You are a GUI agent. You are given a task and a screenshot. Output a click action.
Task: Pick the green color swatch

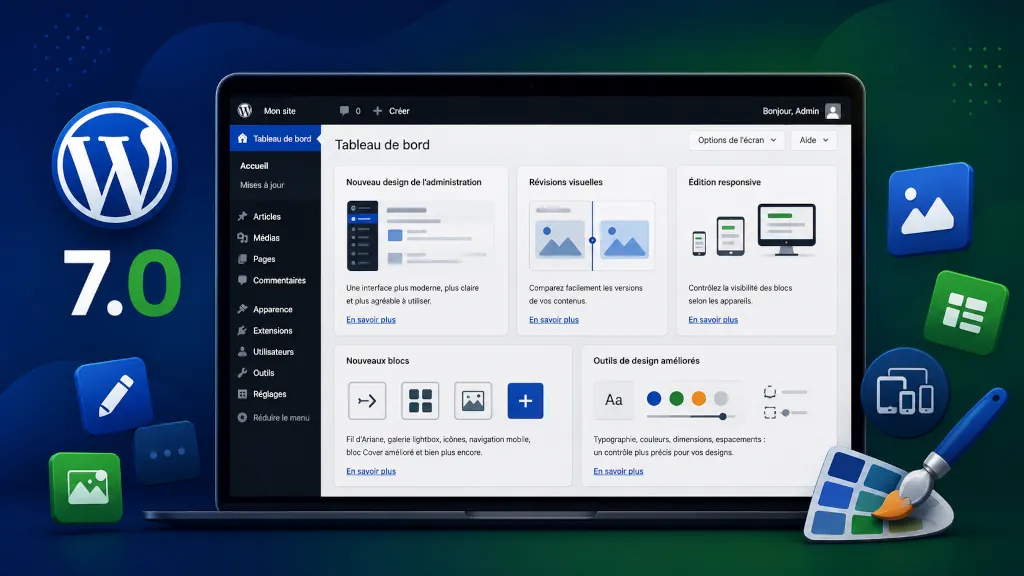click(677, 398)
